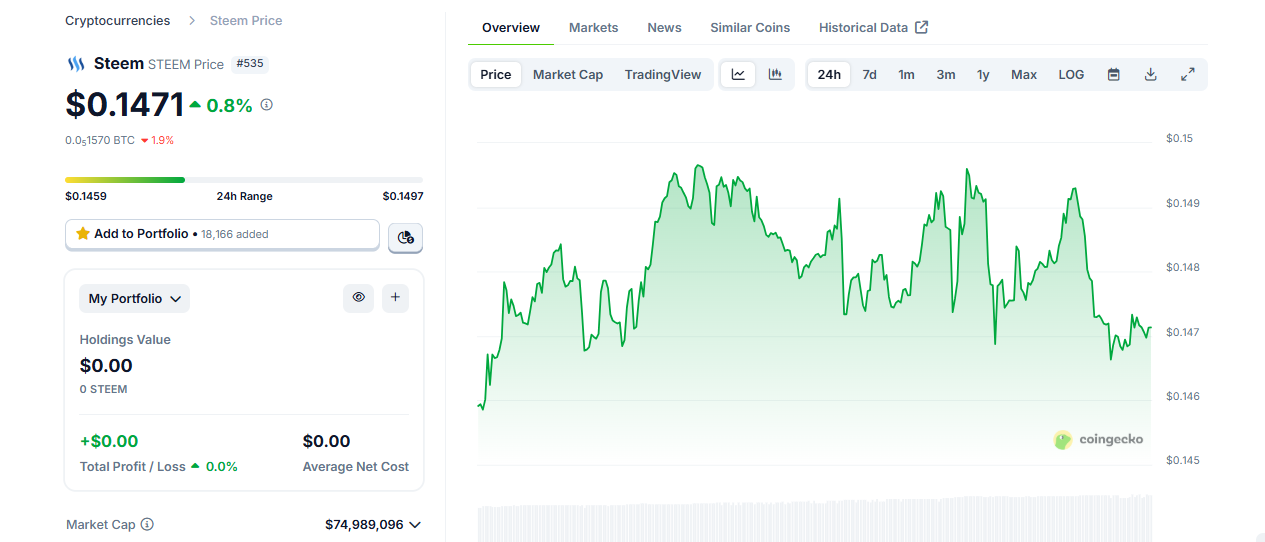Open the Overview tab

(511, 27)
